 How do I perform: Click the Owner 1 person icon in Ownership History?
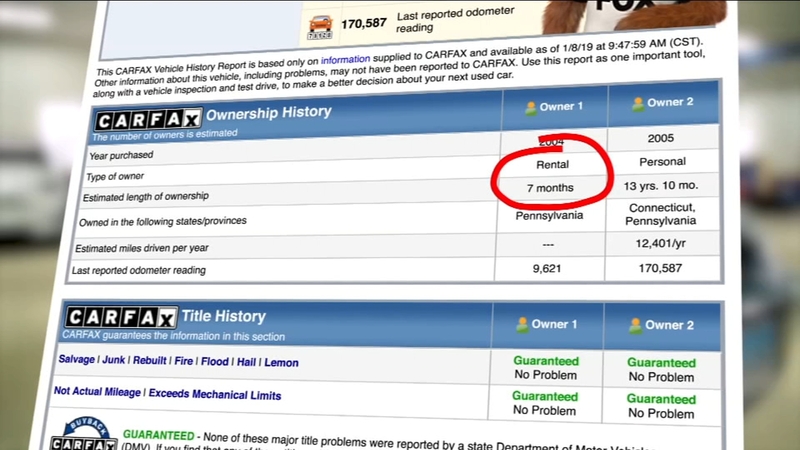531,108
